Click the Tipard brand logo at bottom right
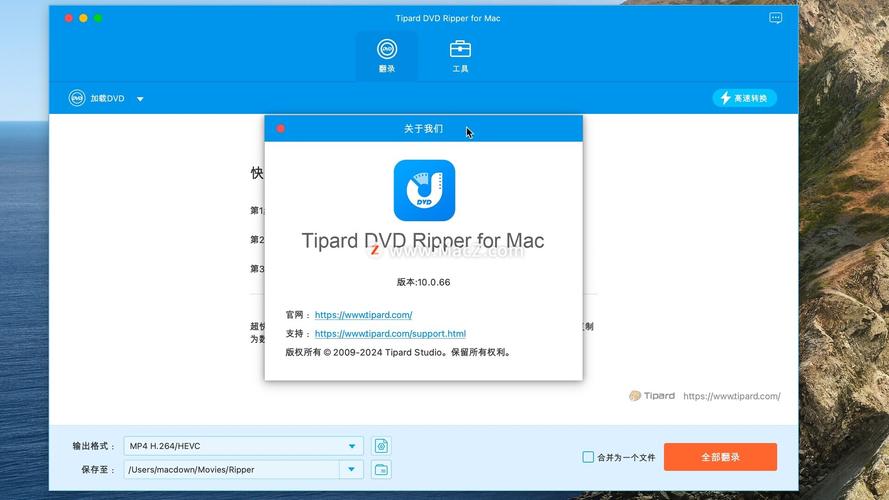 (x=652, y=396)
